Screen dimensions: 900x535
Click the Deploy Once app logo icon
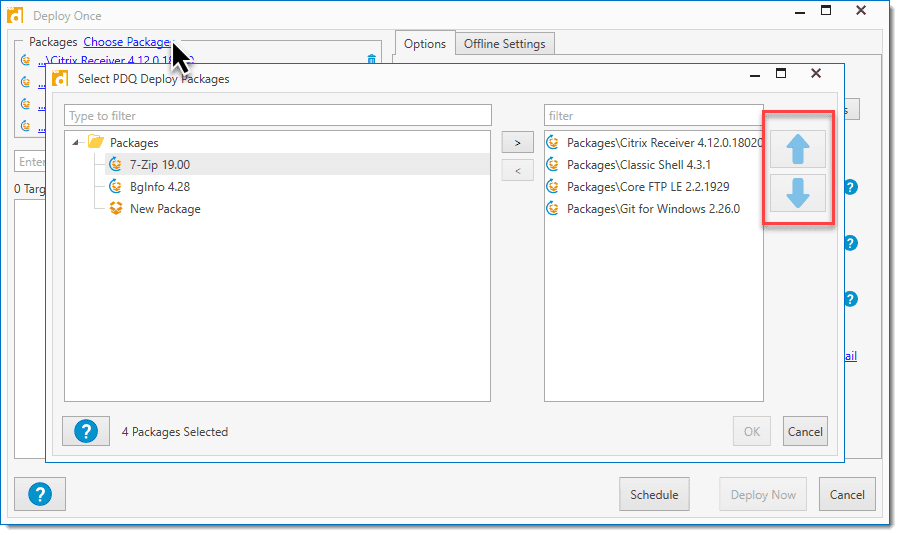point(15,15)
